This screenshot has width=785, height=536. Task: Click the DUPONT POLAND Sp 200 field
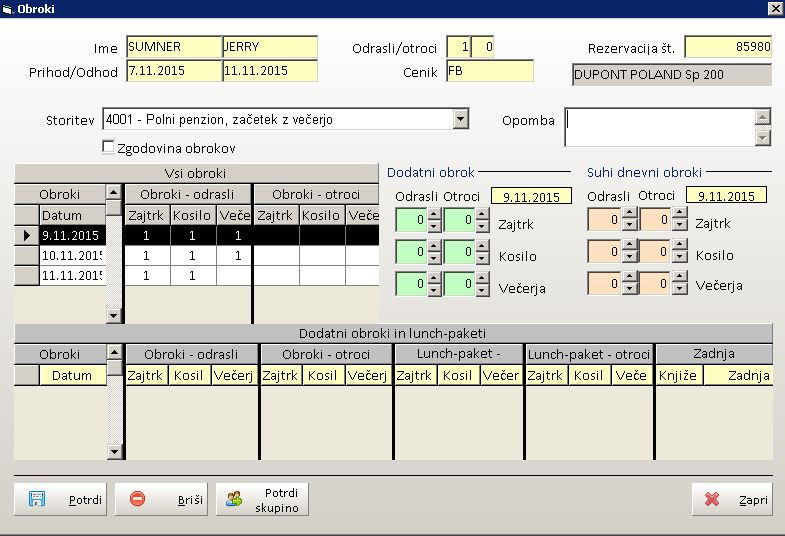672,75
